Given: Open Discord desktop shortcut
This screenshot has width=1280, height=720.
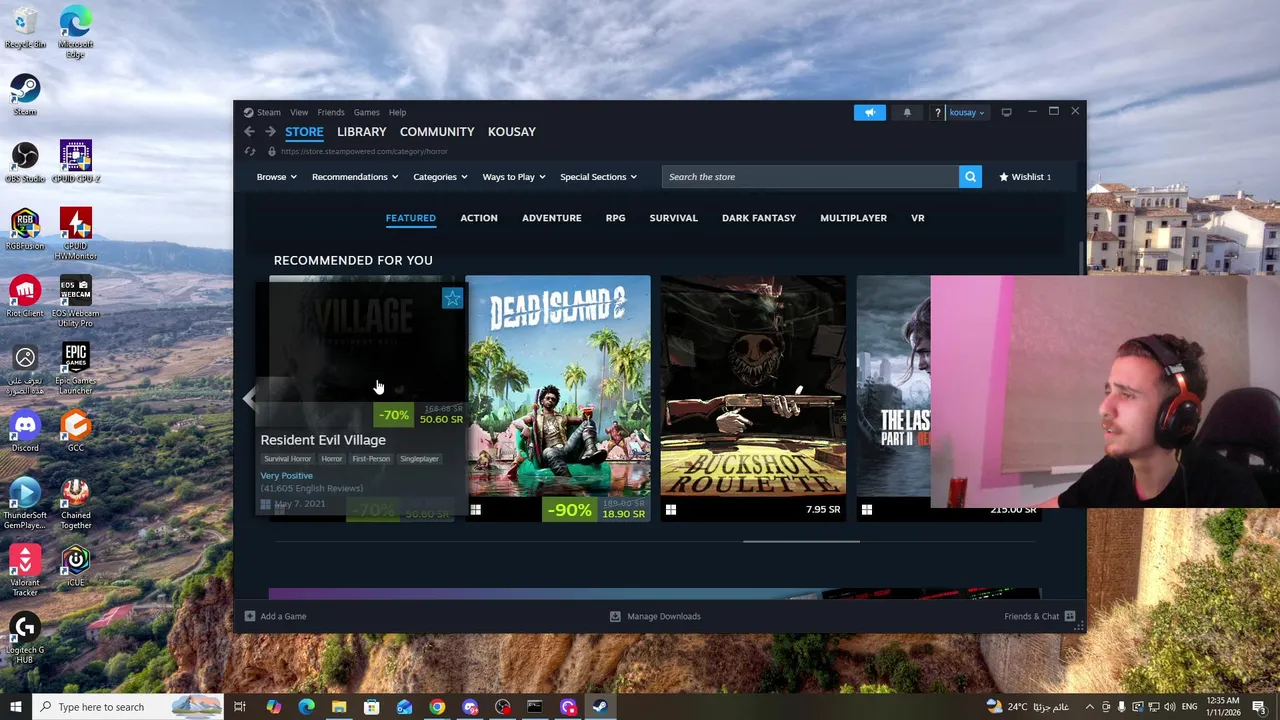Looking at the screenshot, I should 25,431.
